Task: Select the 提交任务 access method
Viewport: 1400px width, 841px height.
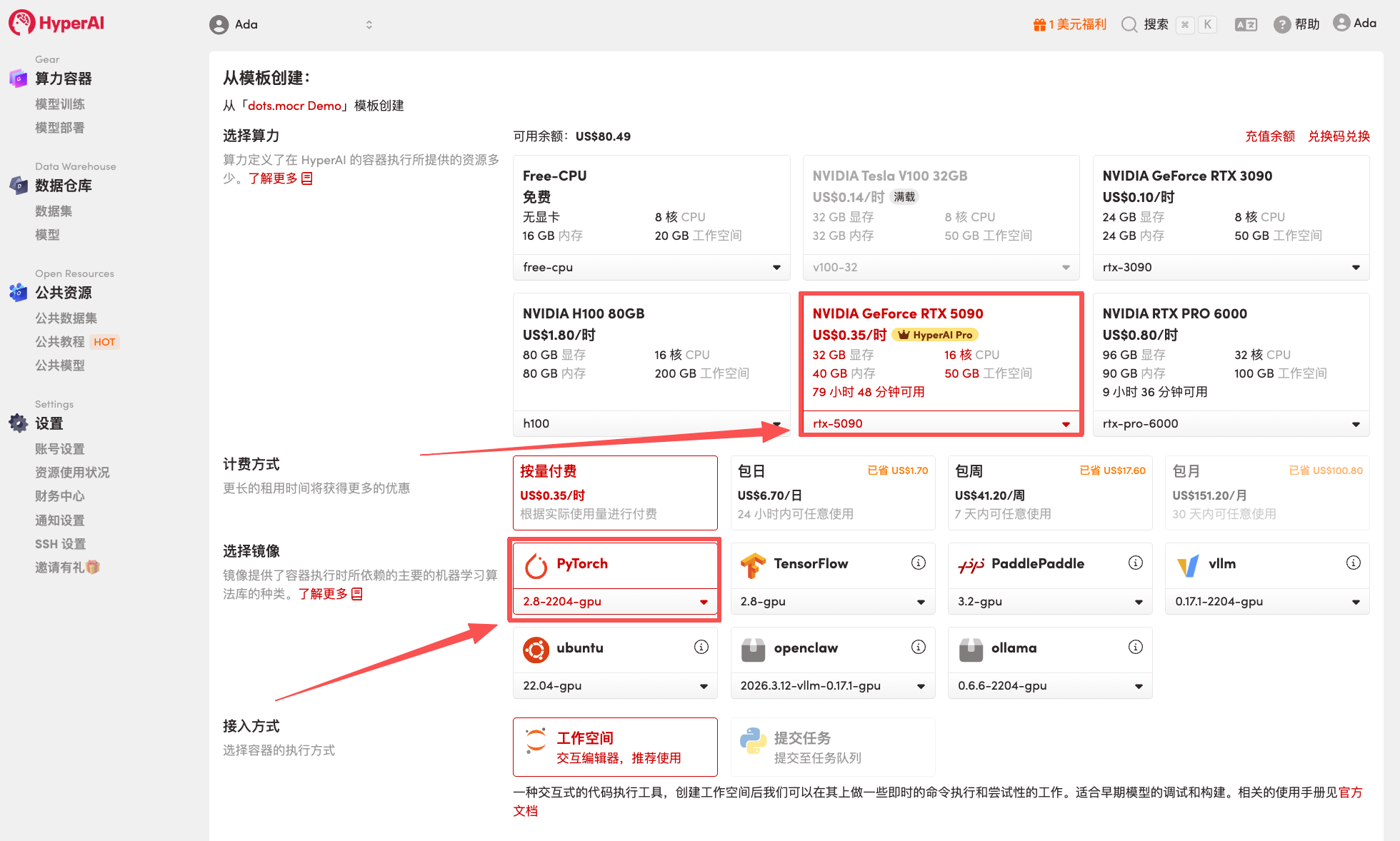Action: pos(832,747)
